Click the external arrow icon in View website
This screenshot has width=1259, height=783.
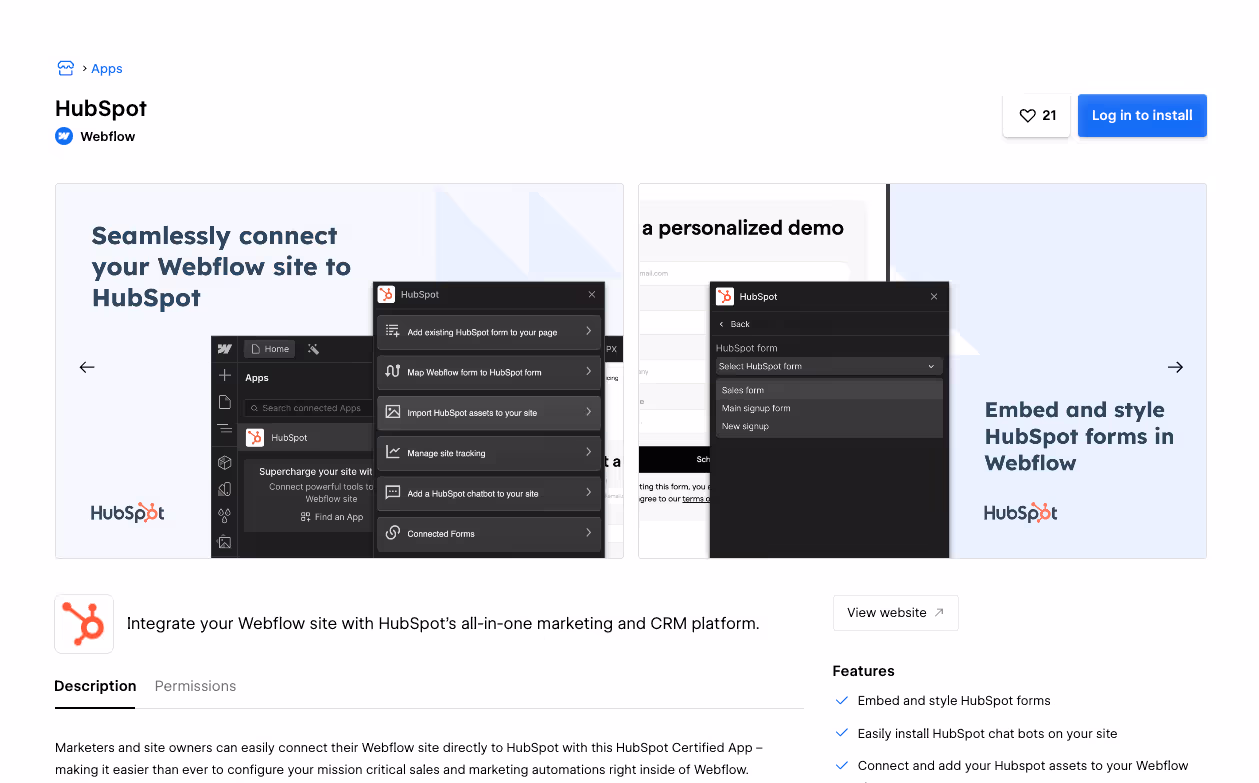point(939,613)
